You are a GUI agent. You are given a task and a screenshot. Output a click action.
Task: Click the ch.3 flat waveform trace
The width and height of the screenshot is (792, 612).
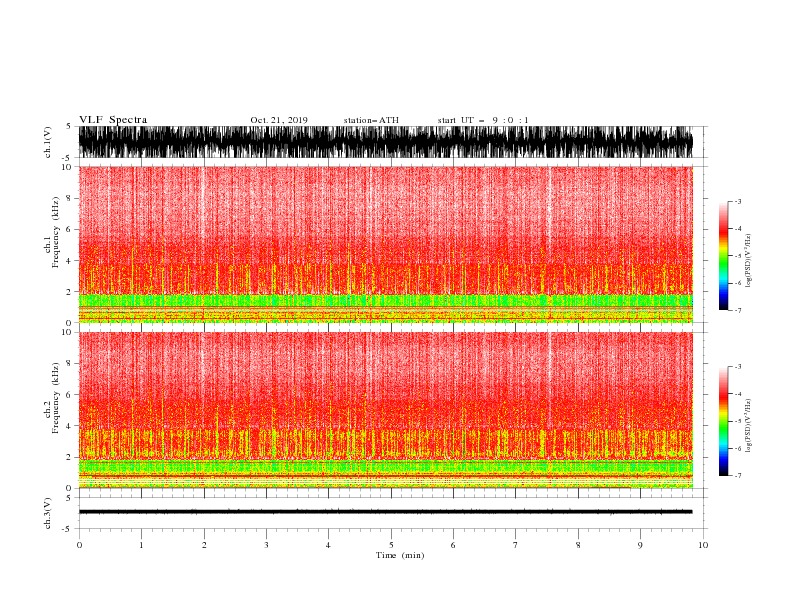(x=385, y=512)
